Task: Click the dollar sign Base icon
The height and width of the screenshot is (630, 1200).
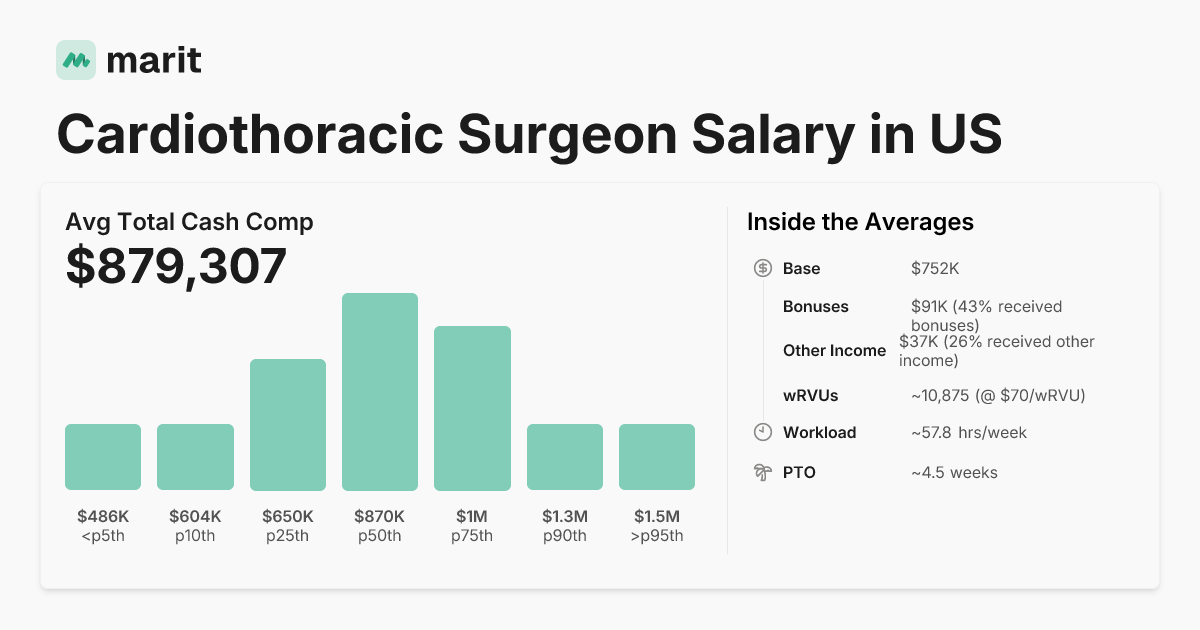Action: click(762, 268)
